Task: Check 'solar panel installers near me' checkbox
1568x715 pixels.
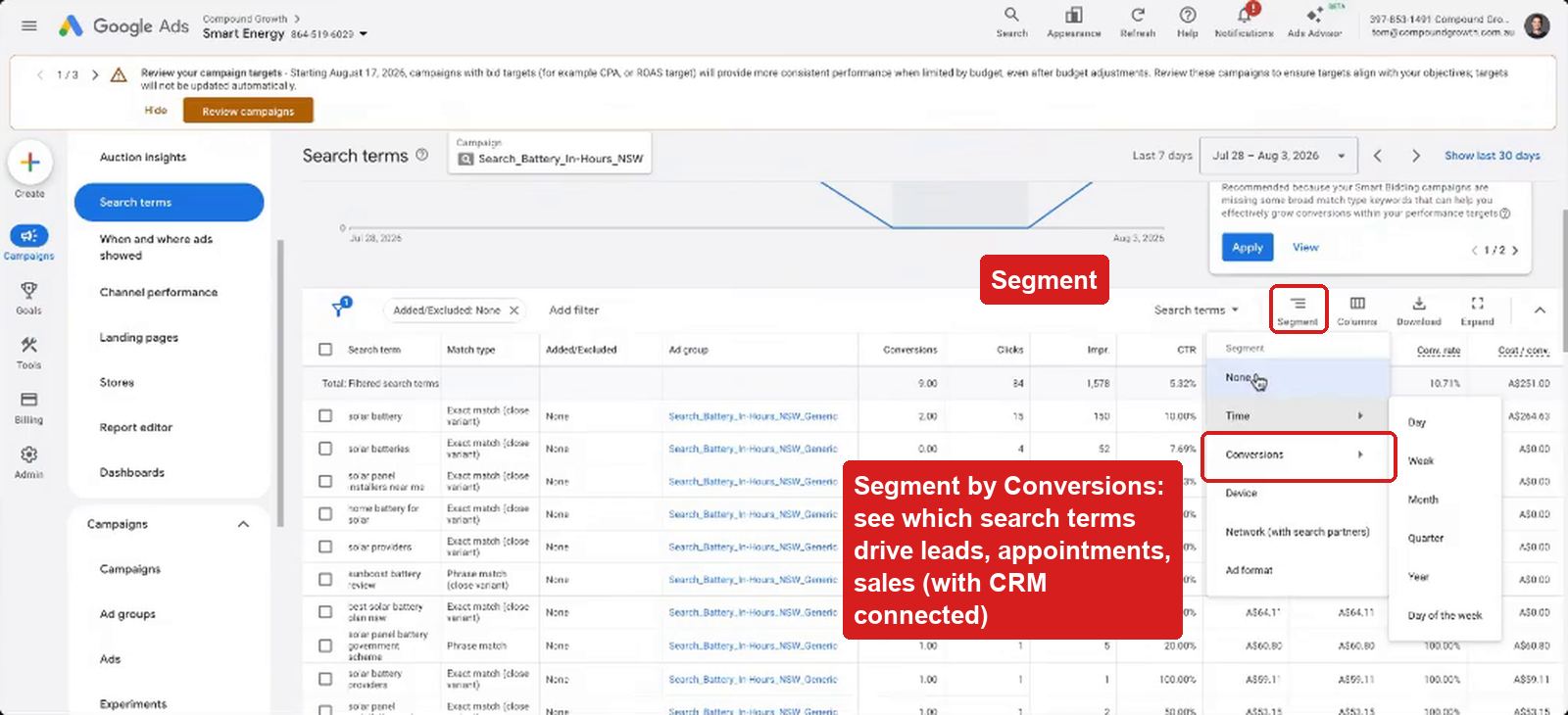Action: [x=325, y=481]
